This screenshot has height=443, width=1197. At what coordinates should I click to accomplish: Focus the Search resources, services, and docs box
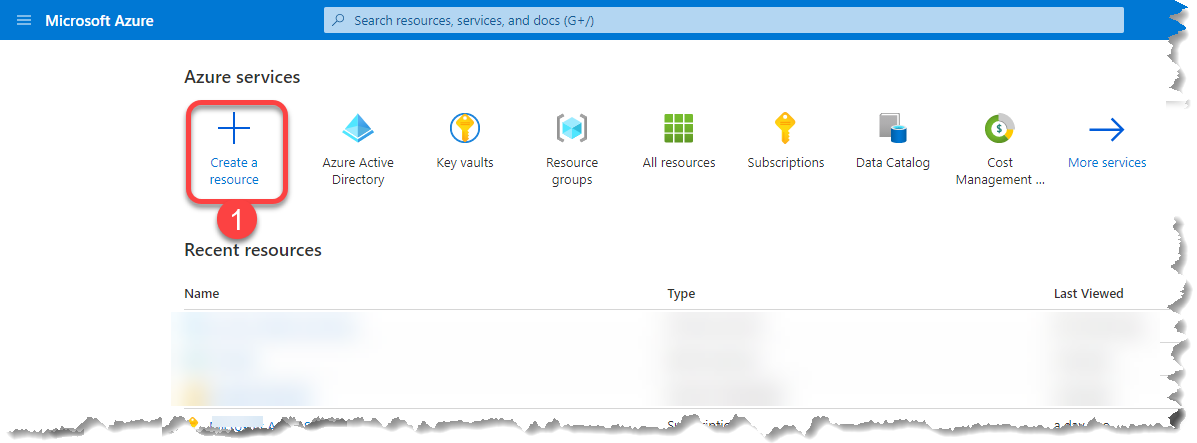click(x=724, y=21)
